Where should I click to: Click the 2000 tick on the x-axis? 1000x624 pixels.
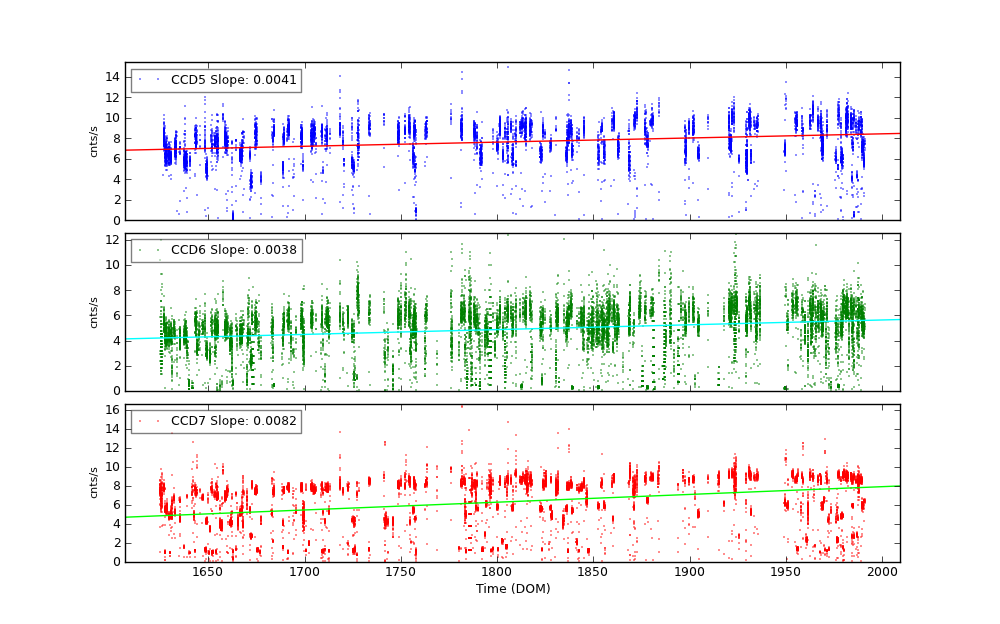[883, 572]
